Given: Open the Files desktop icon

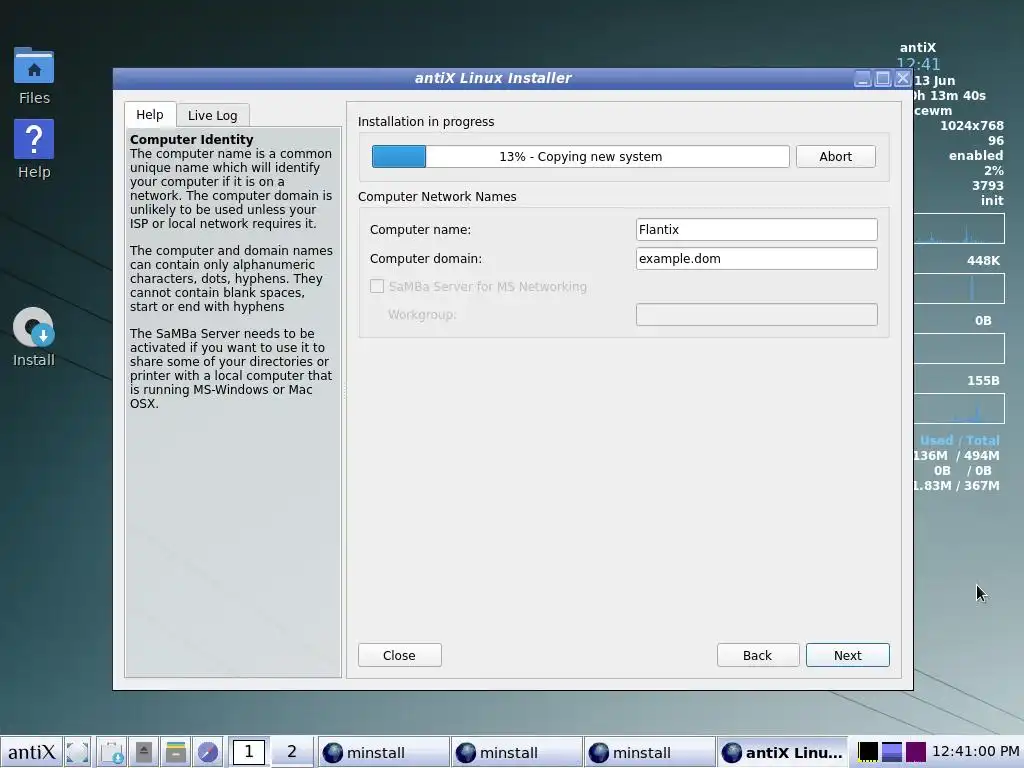Looking at the screenshot, I should (34, 76).
